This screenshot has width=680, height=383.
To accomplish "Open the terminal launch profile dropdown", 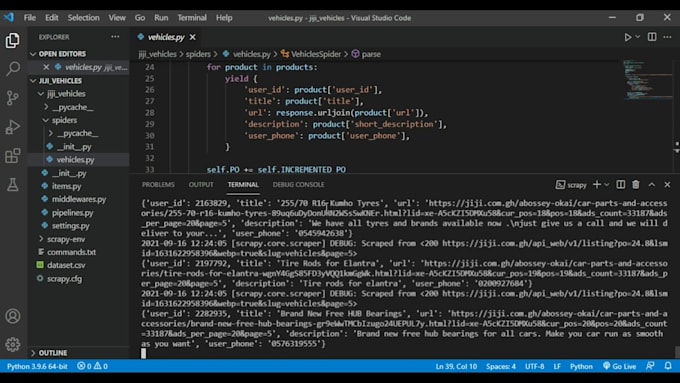I will click(x=607, y=184).
